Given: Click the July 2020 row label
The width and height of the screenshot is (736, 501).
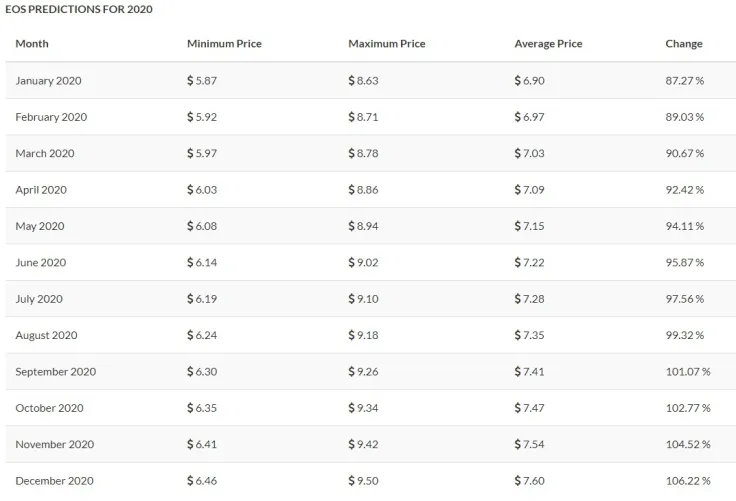Looking at the screenshot, I should point(39,299).
